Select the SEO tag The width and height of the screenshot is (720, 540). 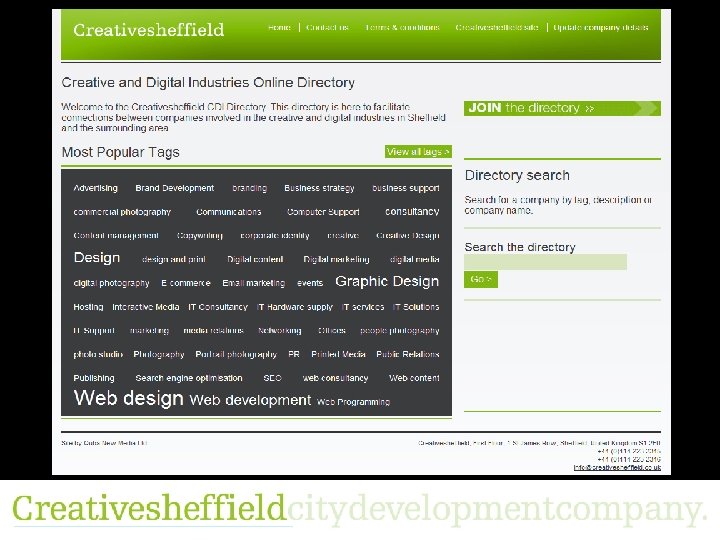272,378
